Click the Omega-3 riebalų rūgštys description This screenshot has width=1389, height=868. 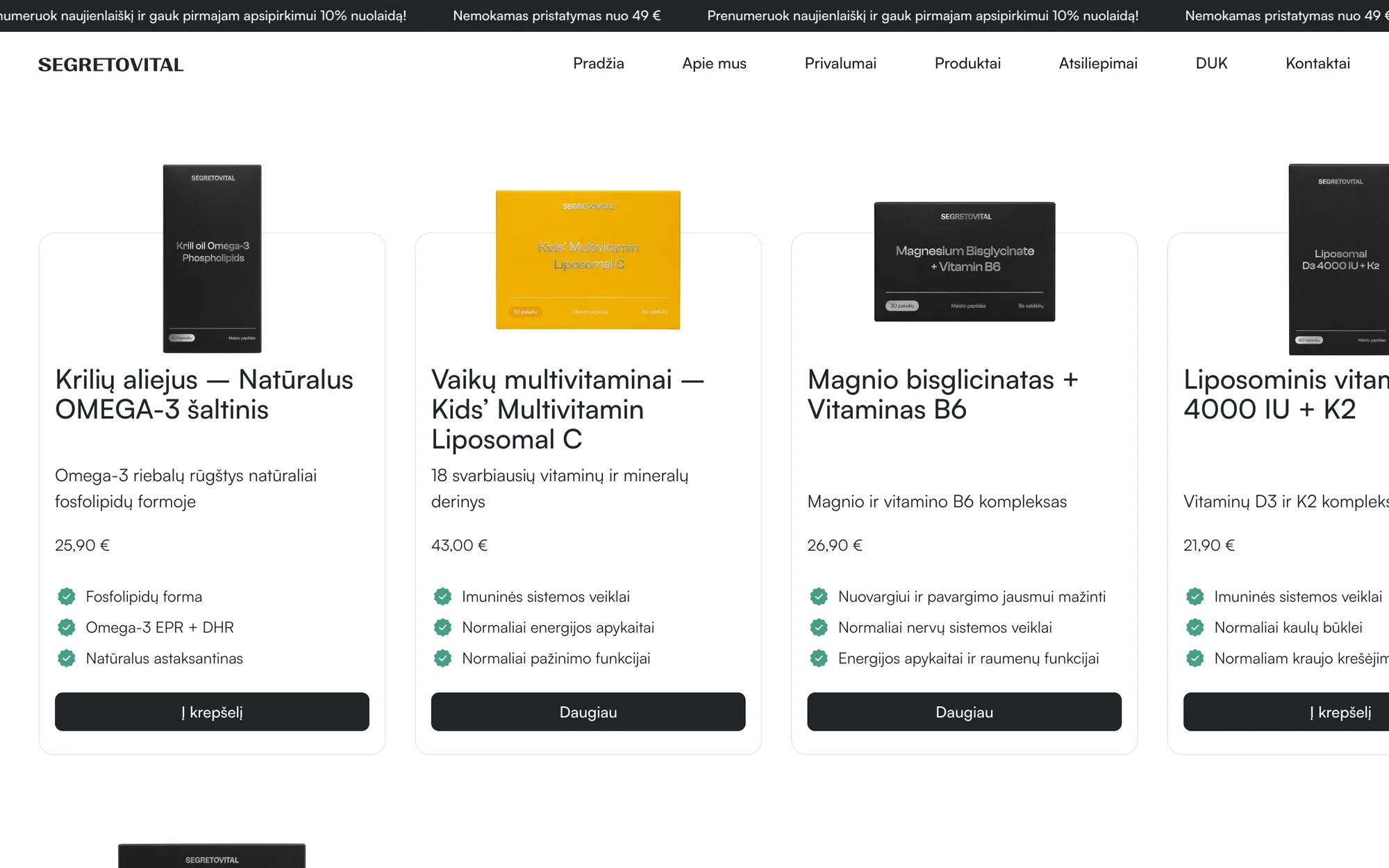coord(185,489)
